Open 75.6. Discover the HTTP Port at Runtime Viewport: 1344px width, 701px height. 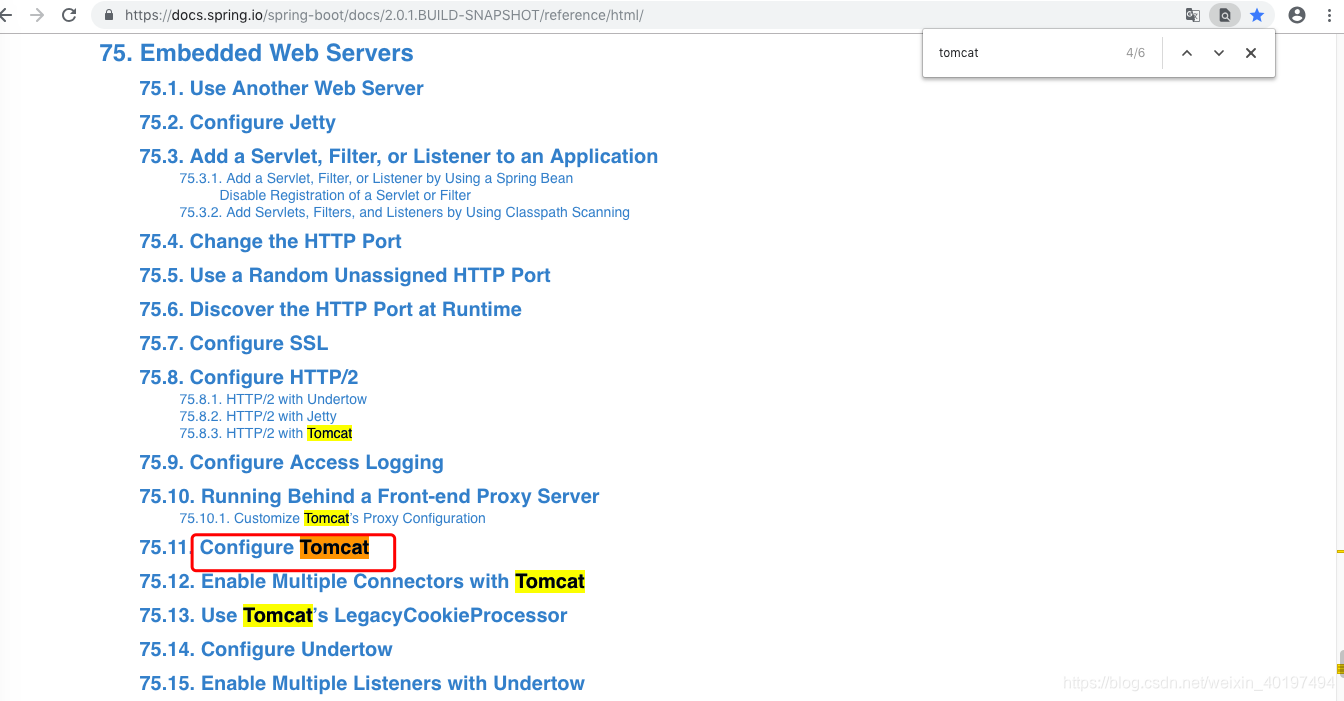(330, 309)
